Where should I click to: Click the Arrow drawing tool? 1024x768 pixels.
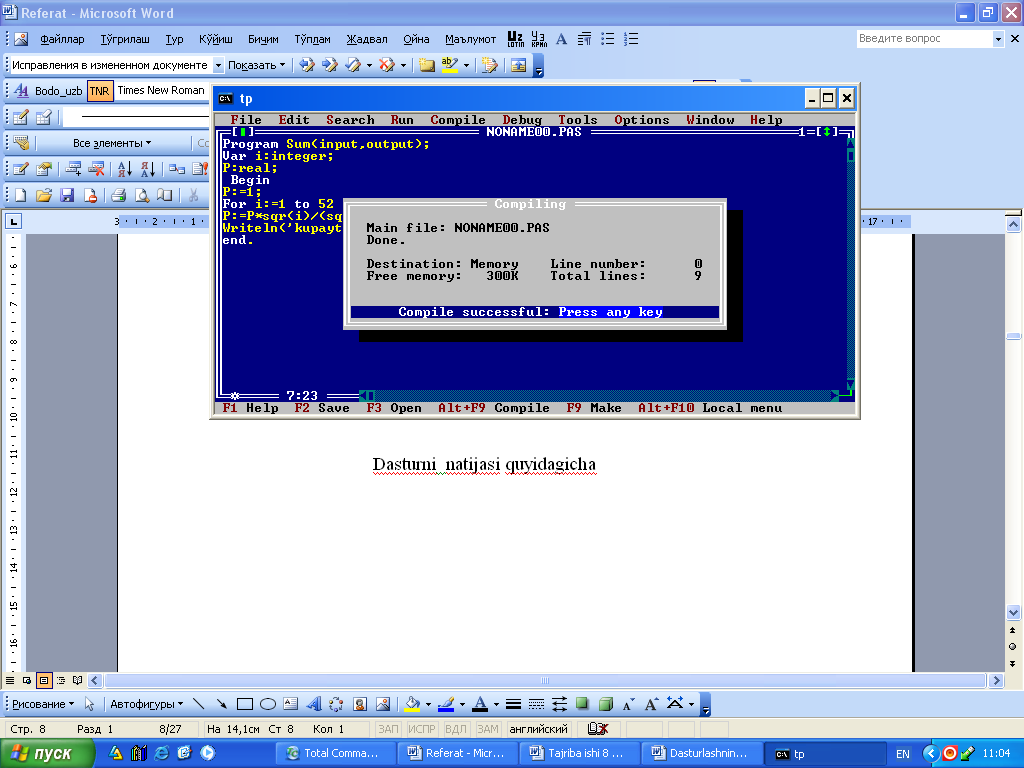[x=221, y=704]
